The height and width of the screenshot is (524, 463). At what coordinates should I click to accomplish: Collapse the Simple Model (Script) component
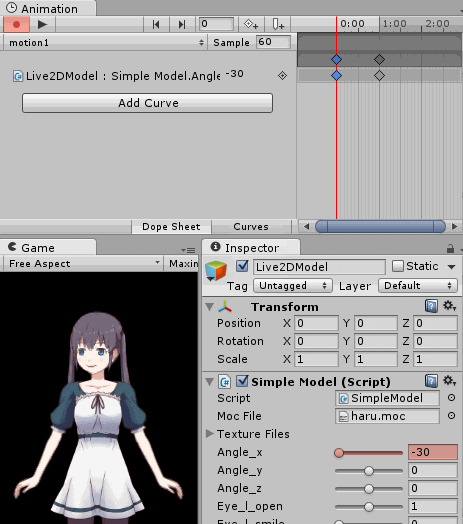(210, 382)
